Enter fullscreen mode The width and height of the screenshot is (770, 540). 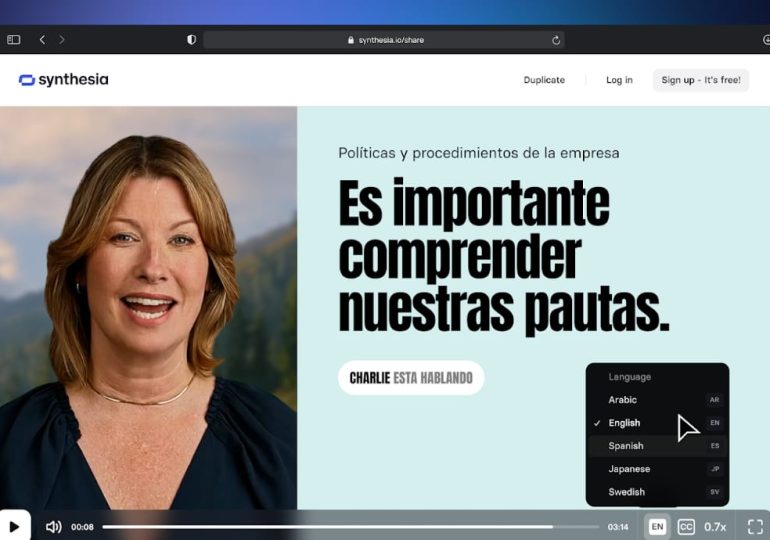tap(755, 527)
